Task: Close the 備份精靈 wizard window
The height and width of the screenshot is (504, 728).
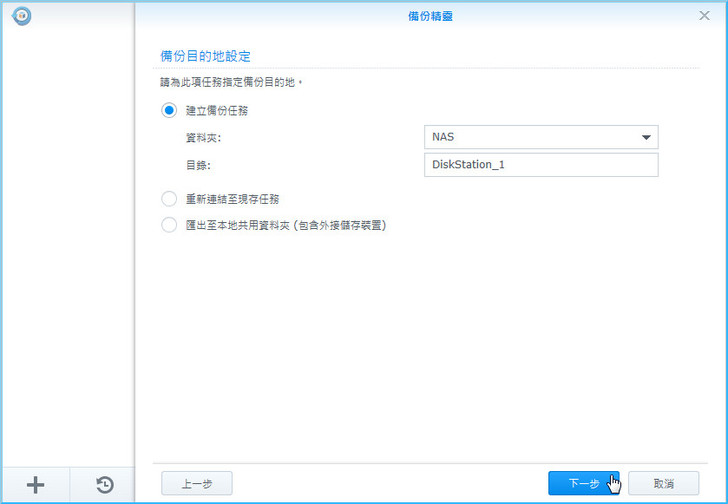Action: (x=704, y=16)
